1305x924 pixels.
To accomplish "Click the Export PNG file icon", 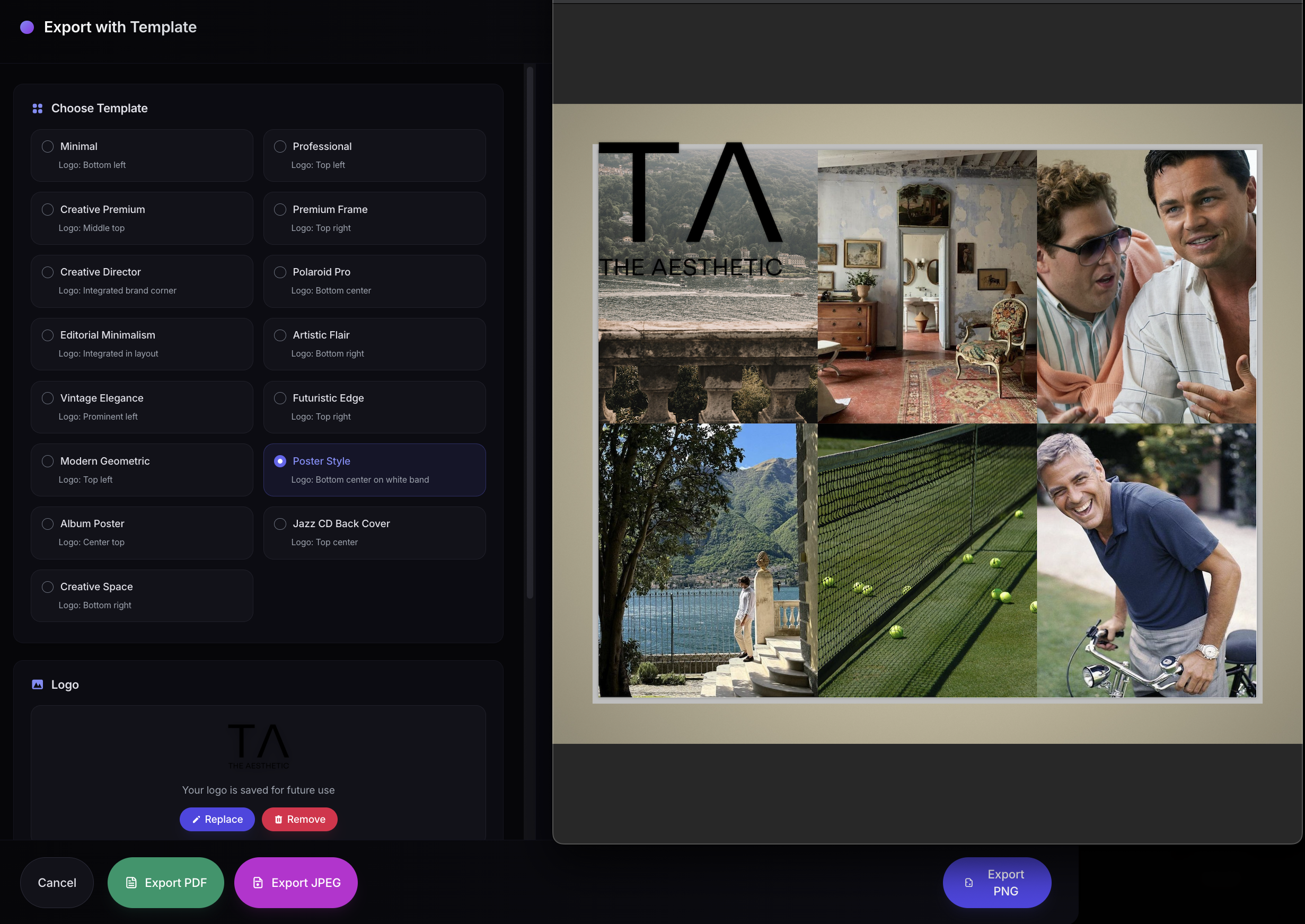I will pos(968,883).
